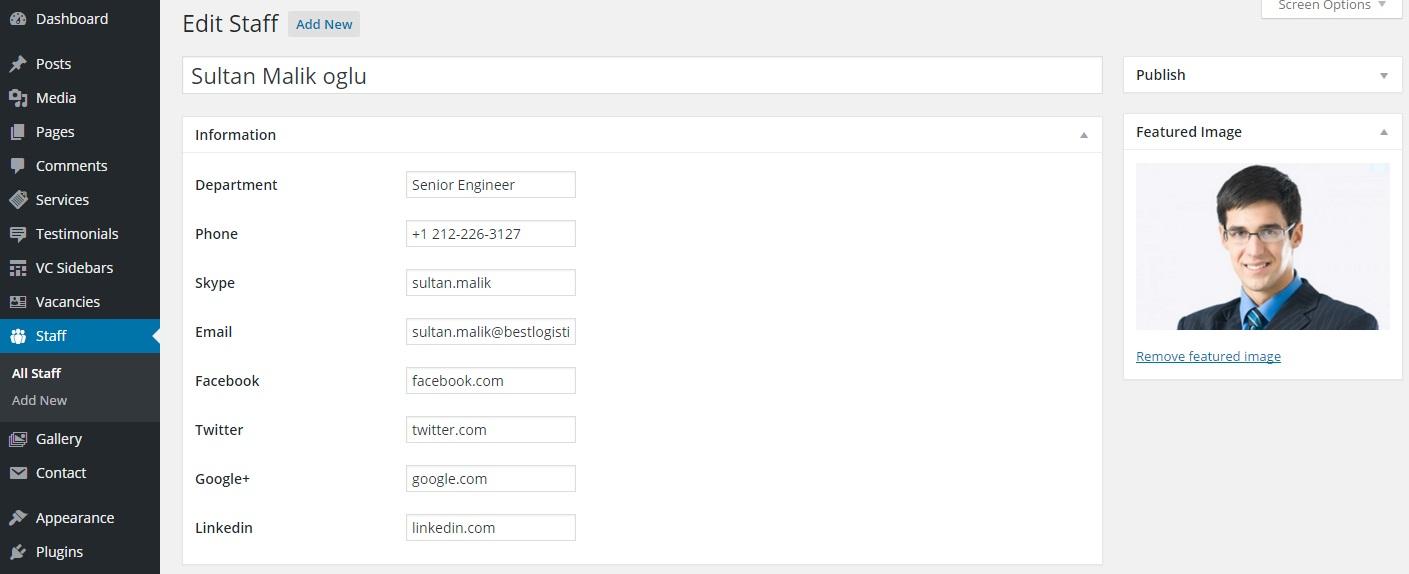Click the Media library icon
This screenshot has height=574, width=1409.
click(18, 98)
